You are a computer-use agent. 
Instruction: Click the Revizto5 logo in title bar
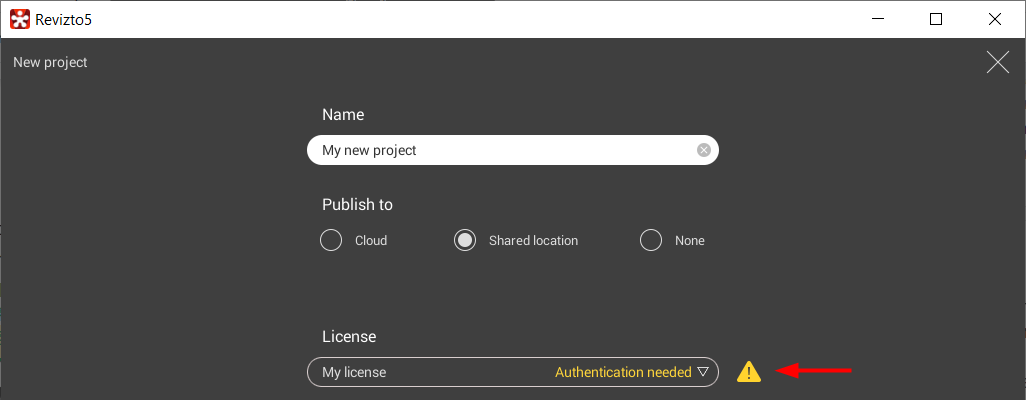(19, 19)
